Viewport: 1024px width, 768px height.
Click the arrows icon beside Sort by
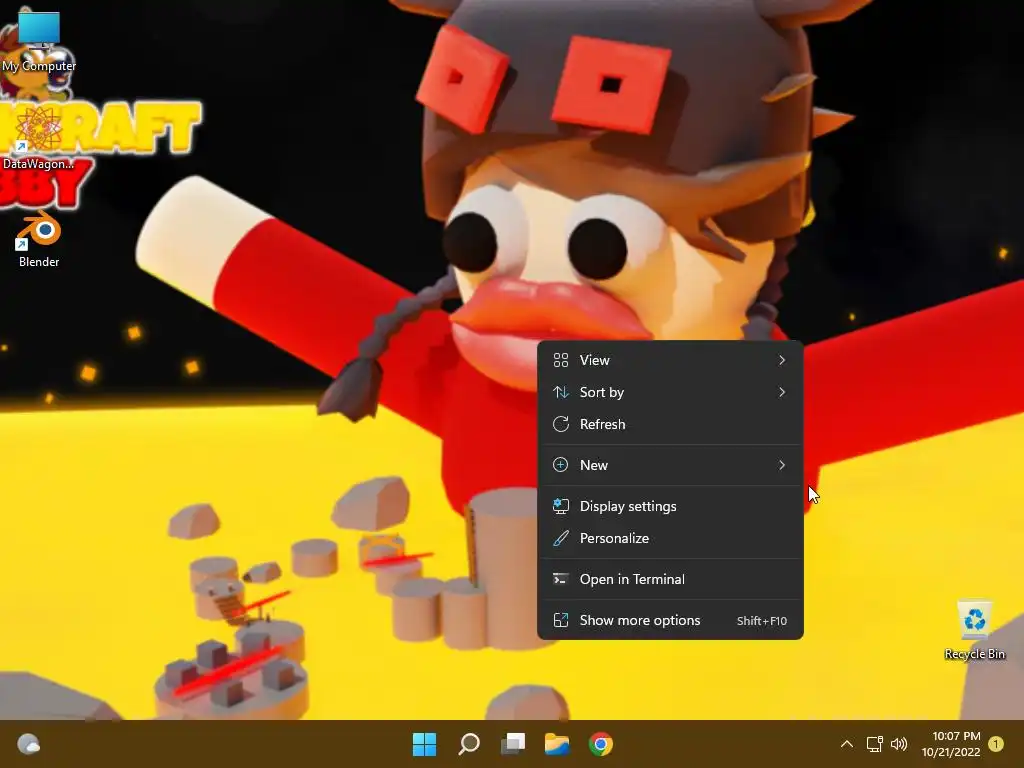(560, 392)
